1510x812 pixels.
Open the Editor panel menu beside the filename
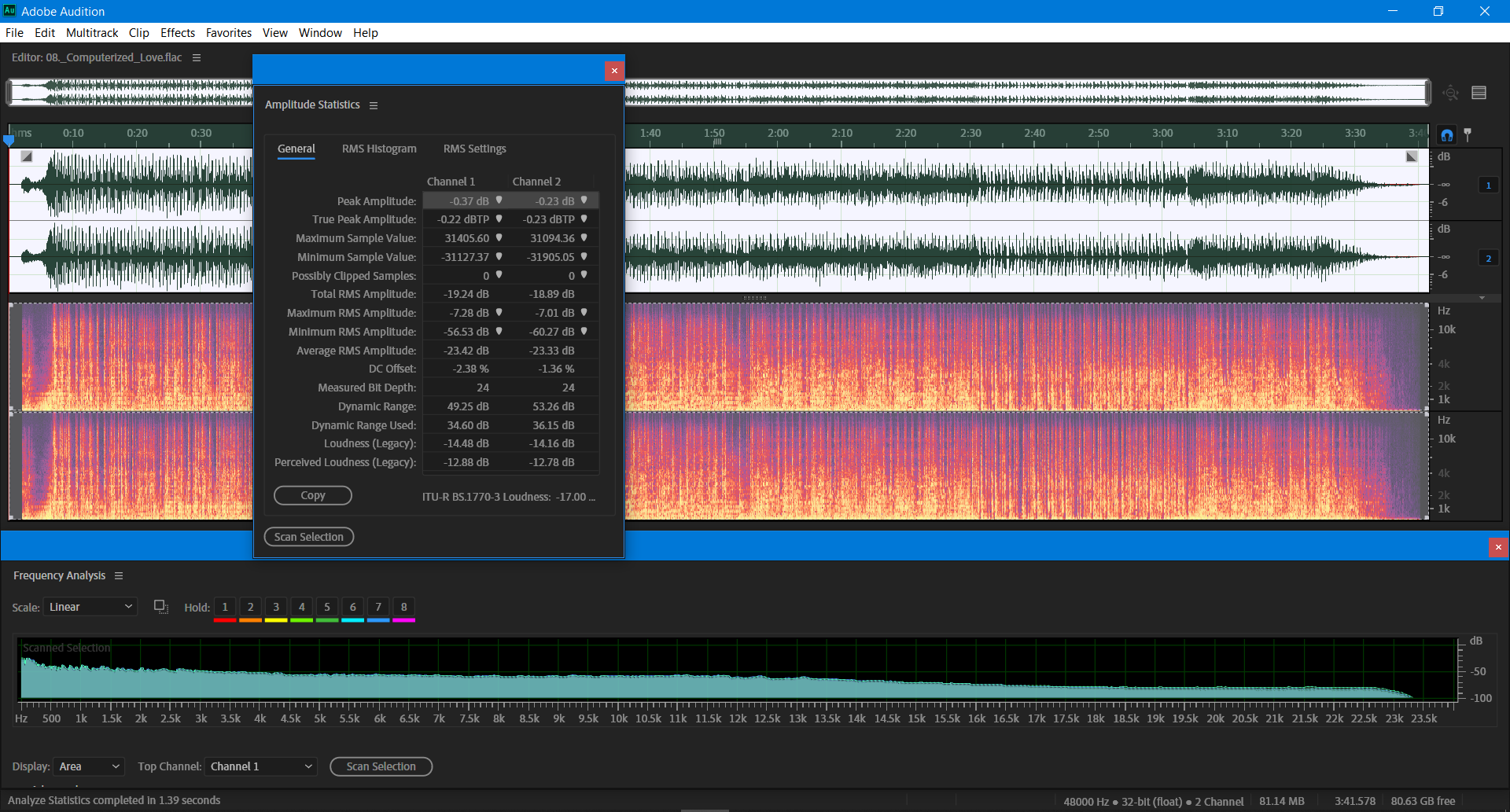197,57
